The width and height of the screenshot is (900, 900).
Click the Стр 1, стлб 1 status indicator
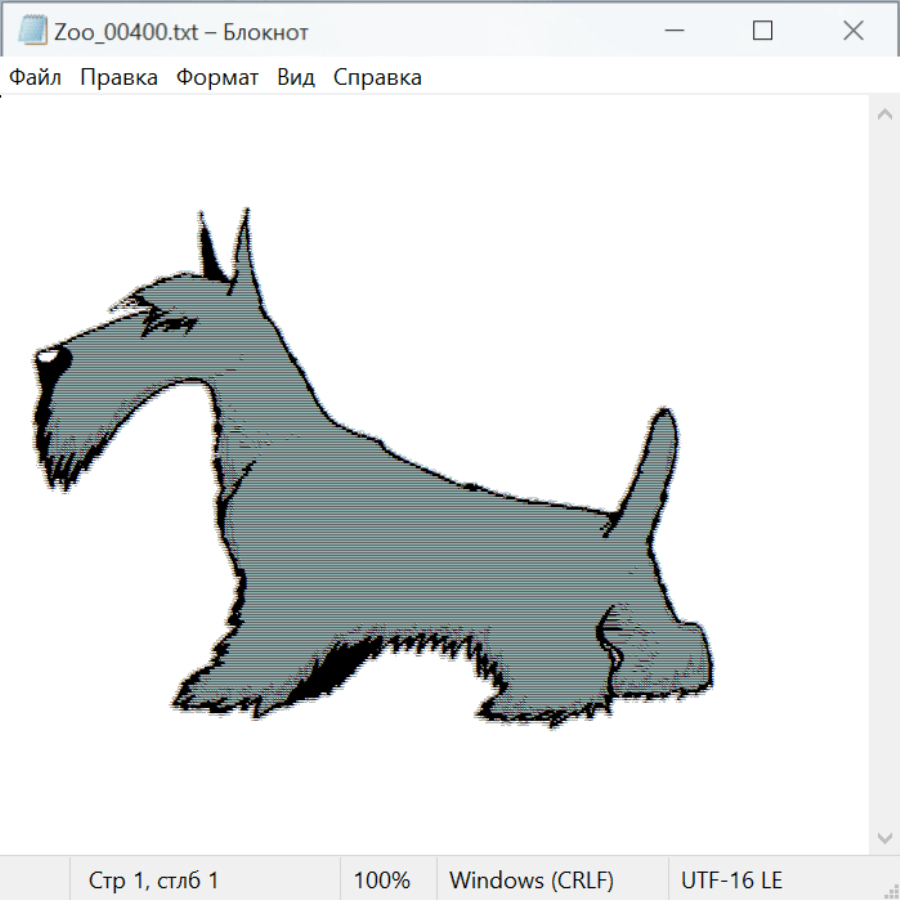click(x=154, y=880)
